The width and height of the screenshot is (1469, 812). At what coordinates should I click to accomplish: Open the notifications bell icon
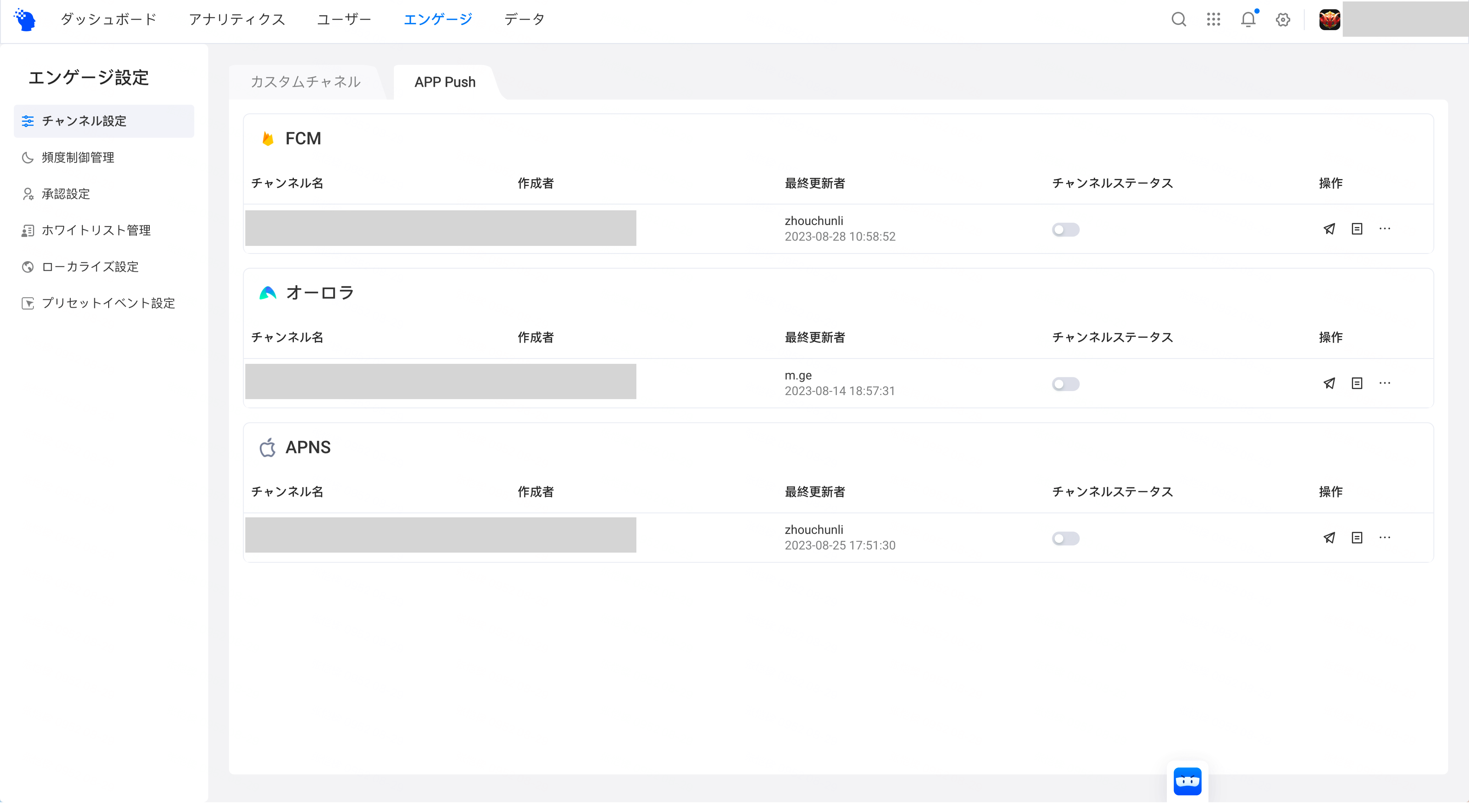1248,20
